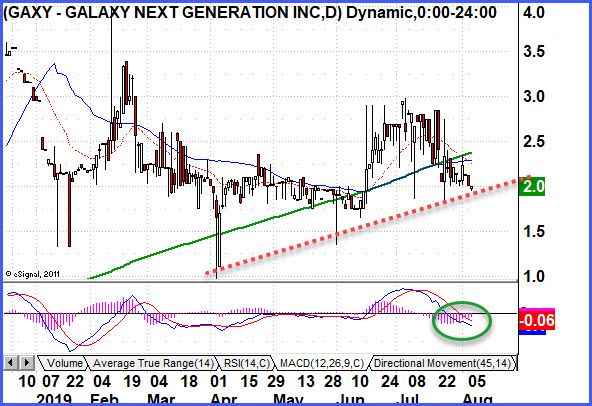Click the 2.5 price axis label
This screenshot has height=406, width=592.
tap(533, 142)
